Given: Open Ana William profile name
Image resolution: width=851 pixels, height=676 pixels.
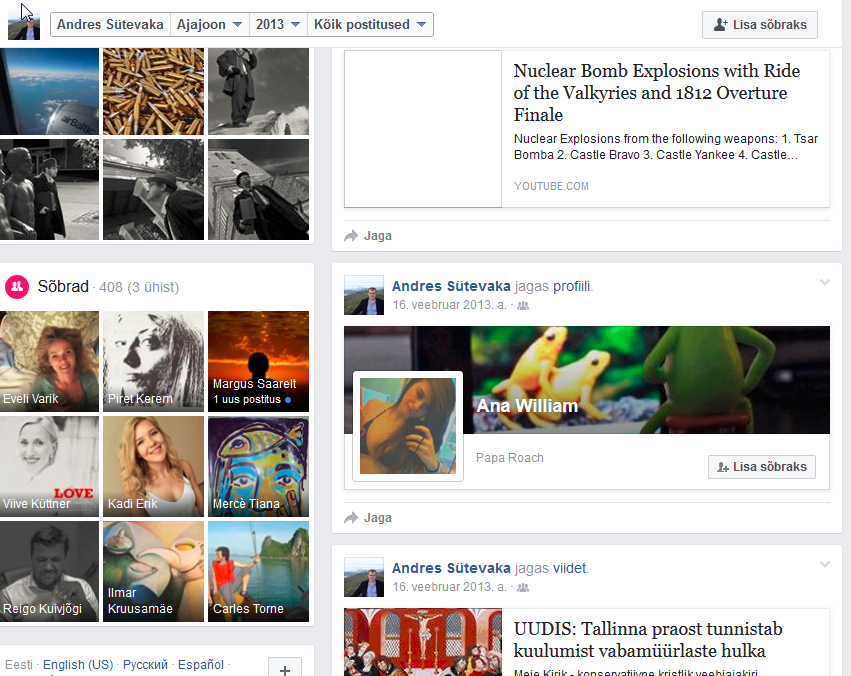Looking at the screenshot, I should coord(527,406).
